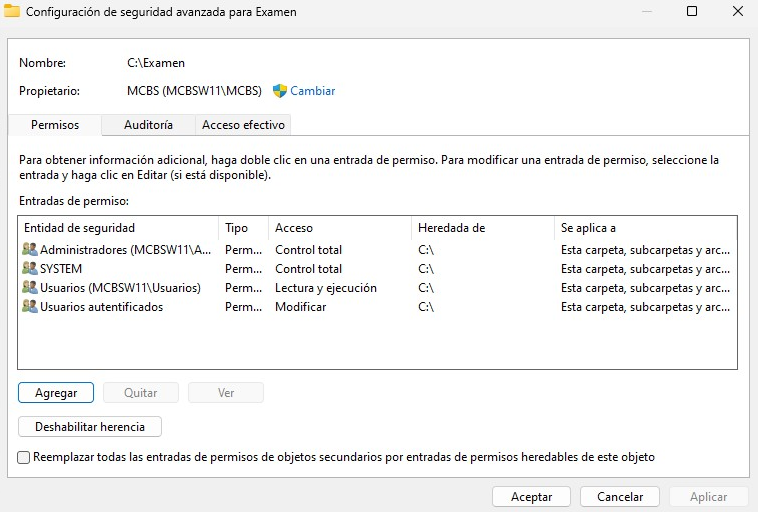This screenshot has width=758, height=512.
Task: Click the SYSTEM entry user icon
Action: [30, 269]
